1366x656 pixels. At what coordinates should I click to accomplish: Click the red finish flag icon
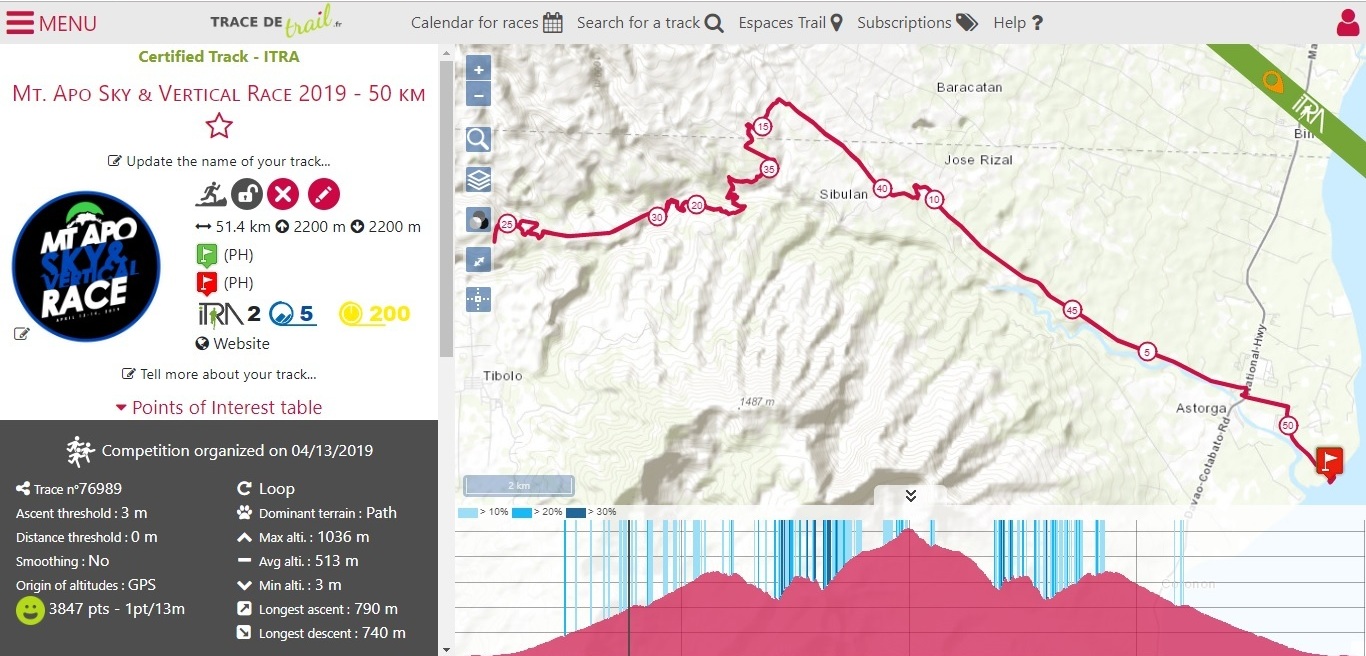206,282
